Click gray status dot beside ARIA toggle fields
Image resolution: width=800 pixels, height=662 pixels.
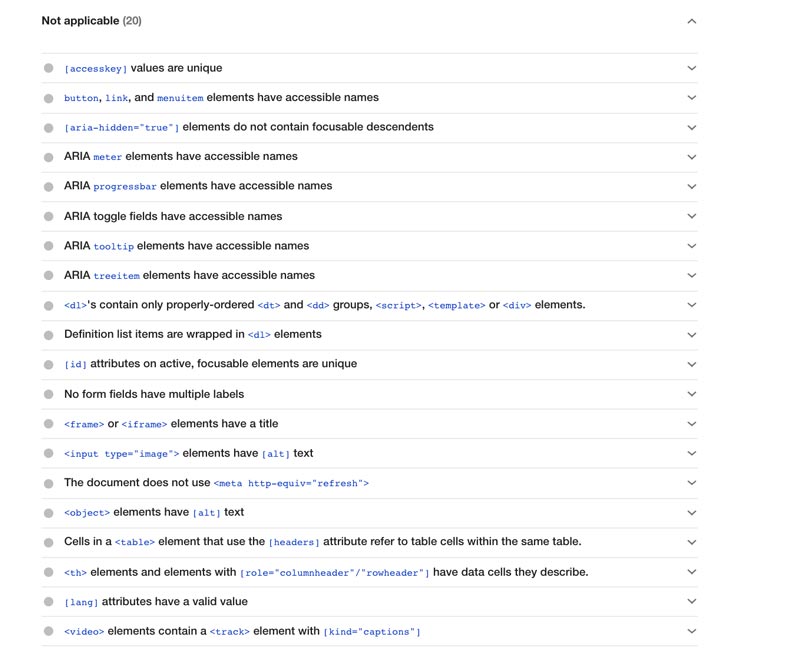[x=48, y=216]
